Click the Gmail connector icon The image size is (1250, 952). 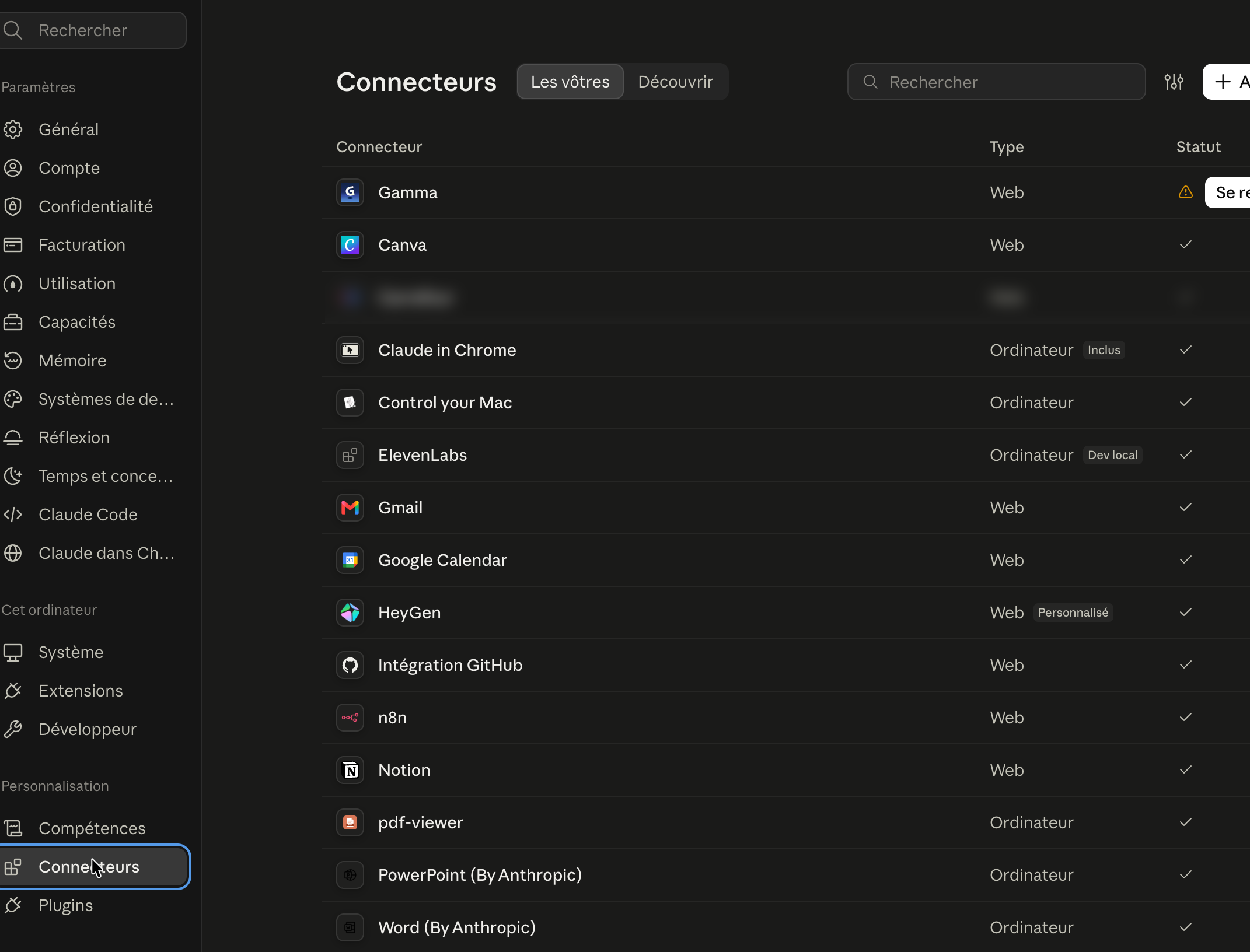click(x=350, y=508)
